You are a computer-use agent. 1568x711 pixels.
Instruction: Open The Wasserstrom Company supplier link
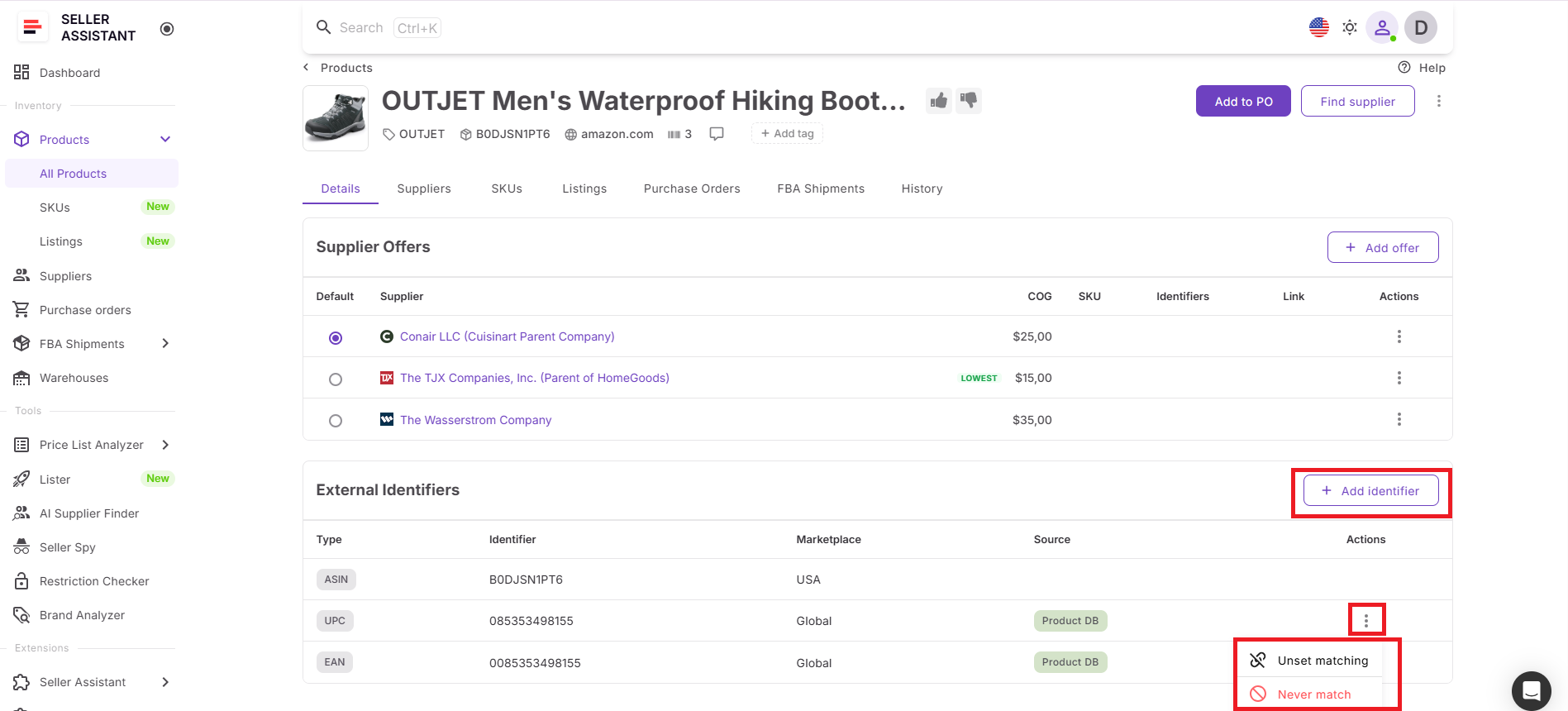click(475, 420)
